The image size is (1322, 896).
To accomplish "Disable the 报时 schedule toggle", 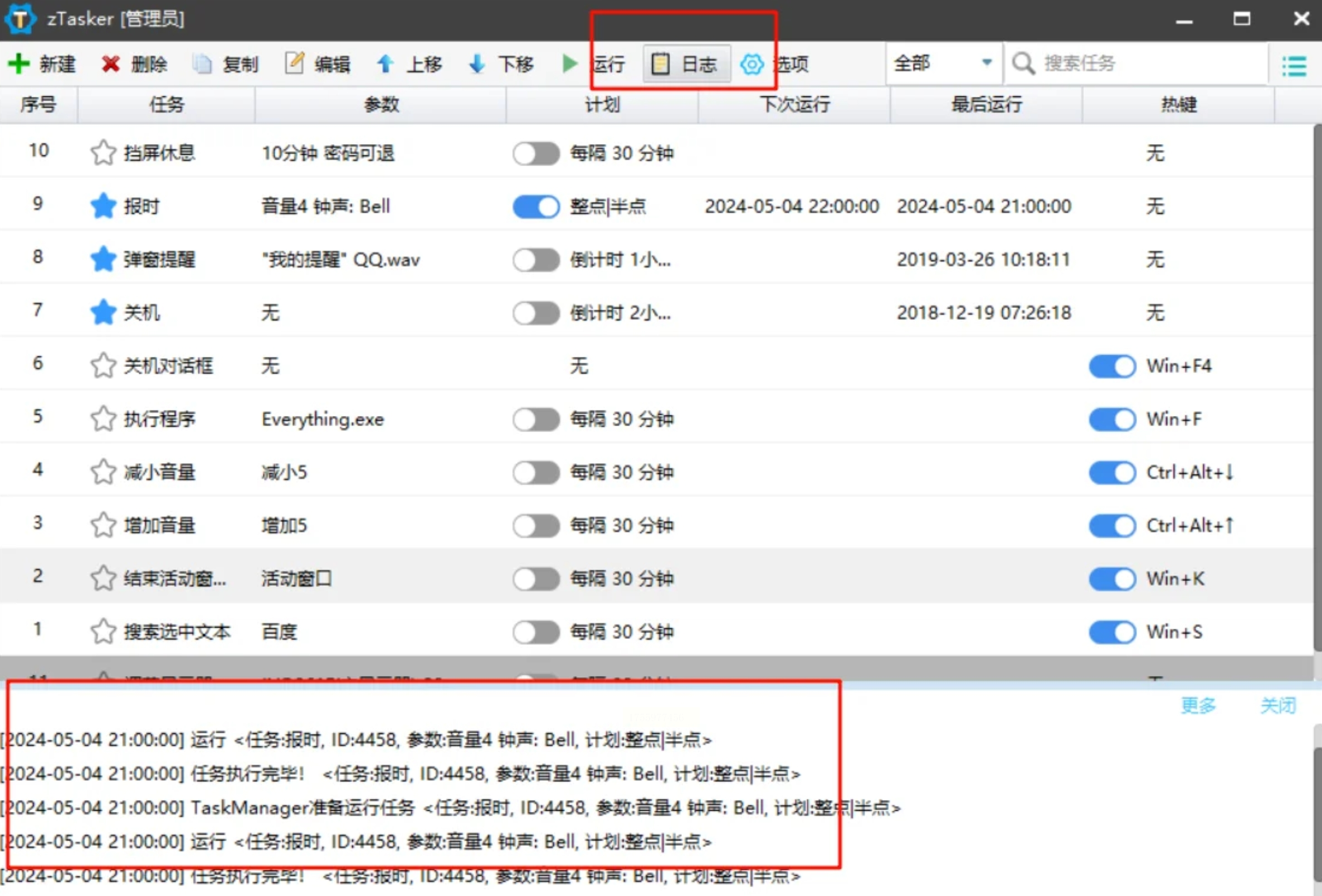I will point(536,207).
